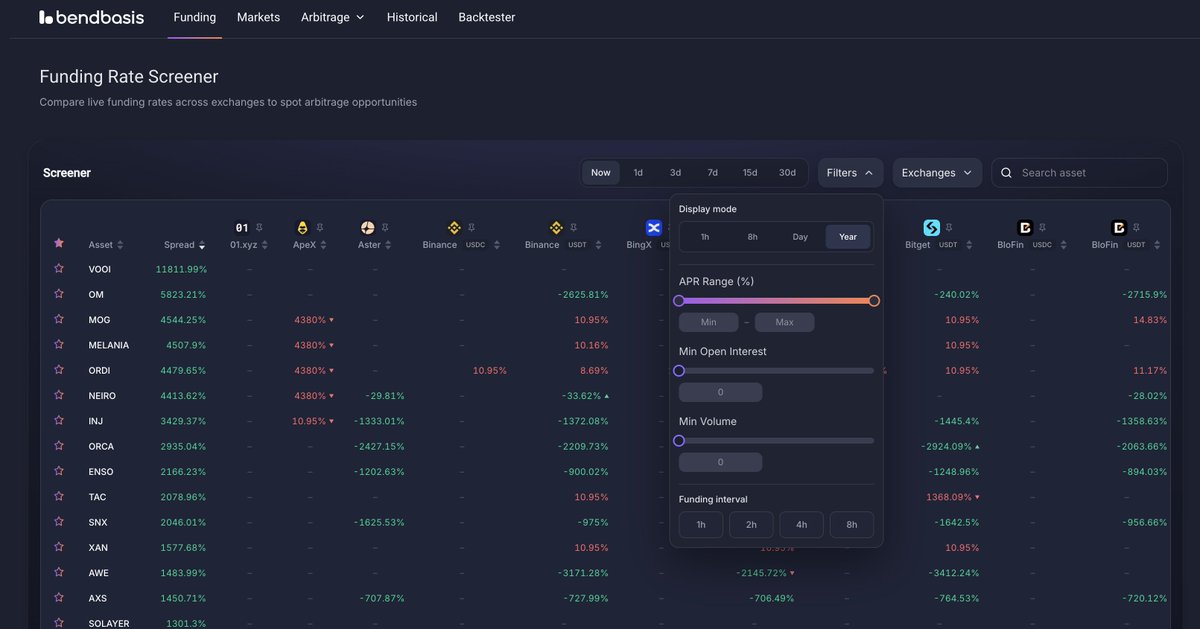Pin the Bitget USDT column
The height and width of the screenshot is (629, 1200).
pyautogui.click(x=949, y=228)
